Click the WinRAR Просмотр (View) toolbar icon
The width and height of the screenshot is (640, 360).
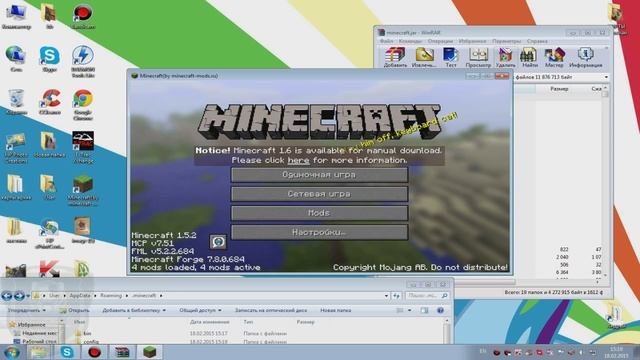(478, 57)
